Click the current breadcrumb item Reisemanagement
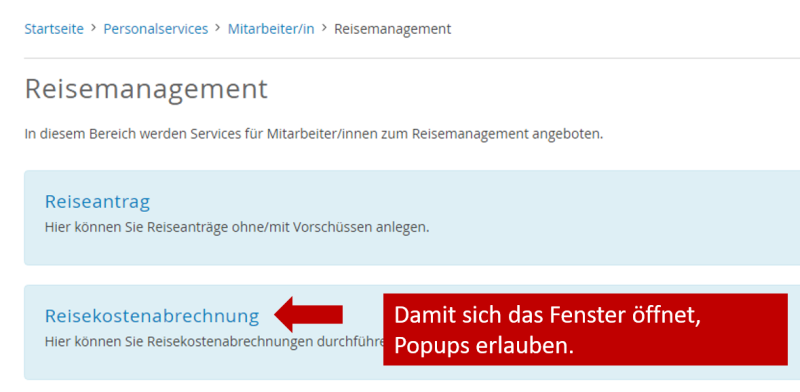 coord(392,29)
